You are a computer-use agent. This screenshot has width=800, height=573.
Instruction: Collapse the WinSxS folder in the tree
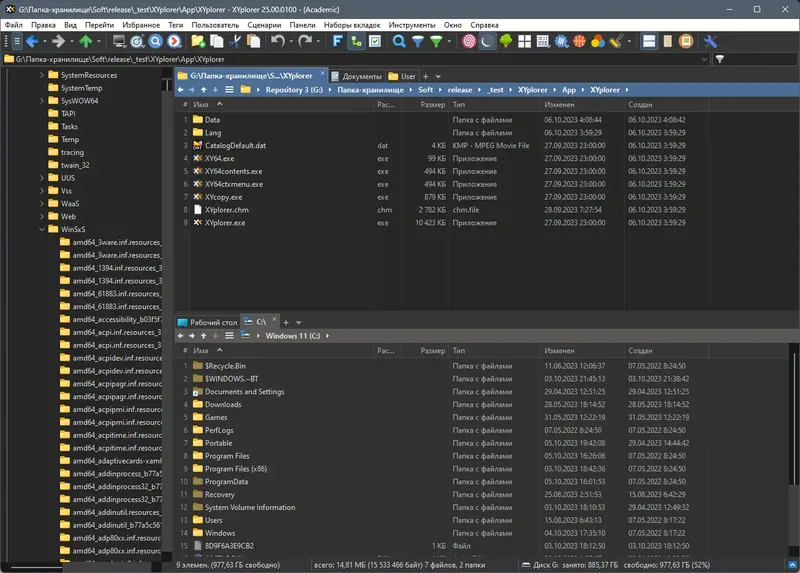(x=42, y=229)
